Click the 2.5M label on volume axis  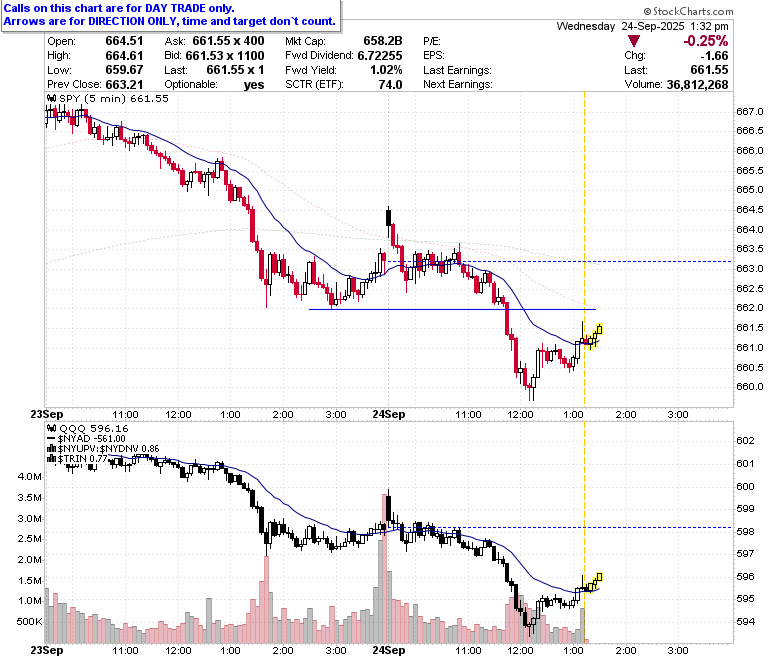coord(30,539)
